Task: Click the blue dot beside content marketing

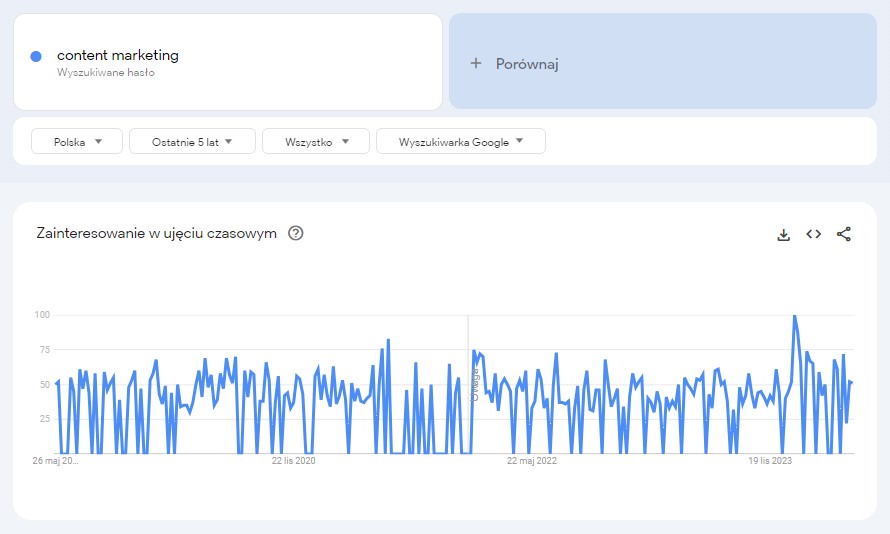Action: (x=36, y=57)
